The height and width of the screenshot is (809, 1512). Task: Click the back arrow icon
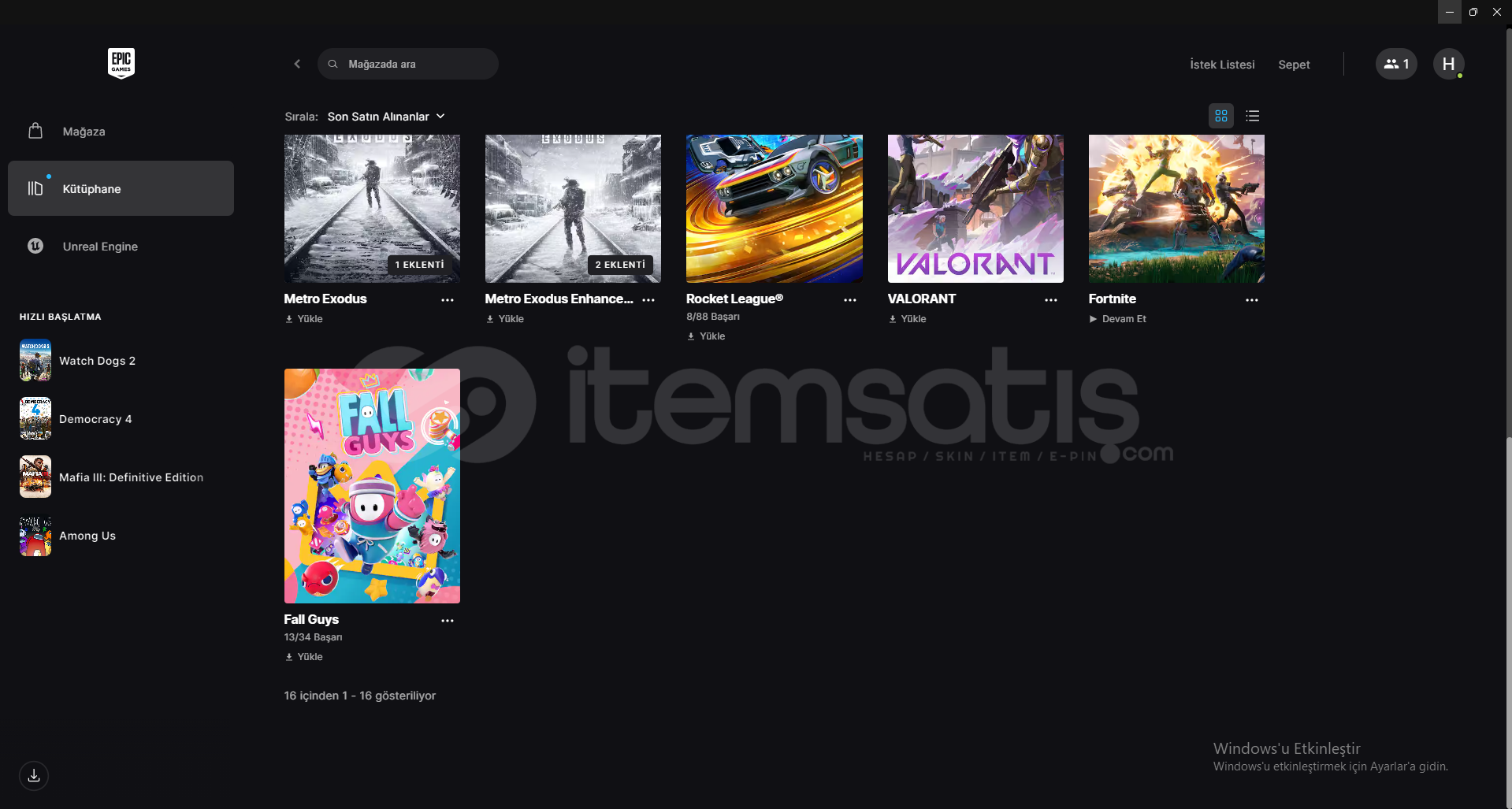(297, 64)
